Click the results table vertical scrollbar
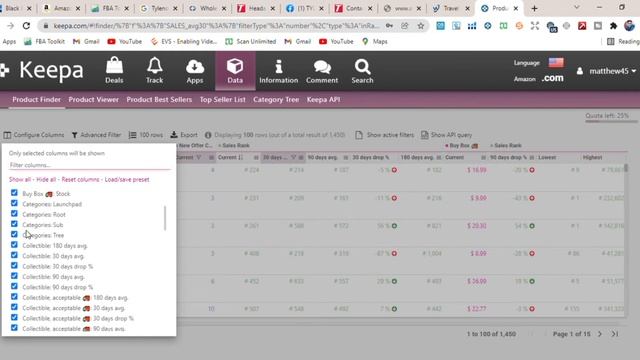This screenshot has height=360, width=640. [625, 168]
